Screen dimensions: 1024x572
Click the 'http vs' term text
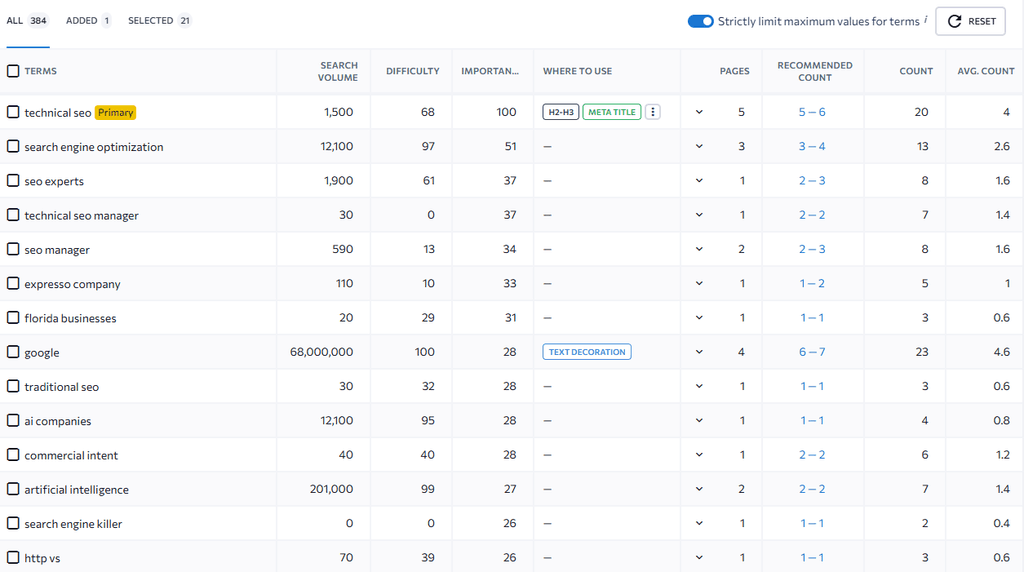(42, 558)
